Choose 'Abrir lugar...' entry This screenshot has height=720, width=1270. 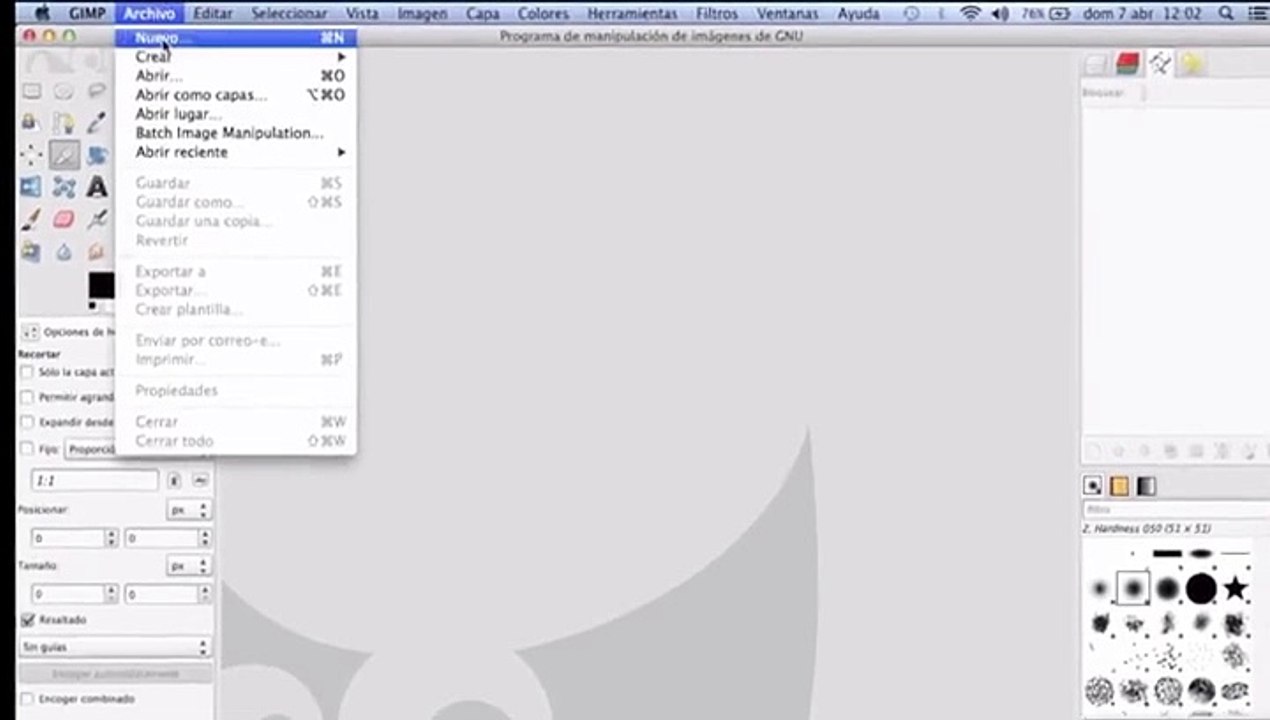click(x=238, y=114)
